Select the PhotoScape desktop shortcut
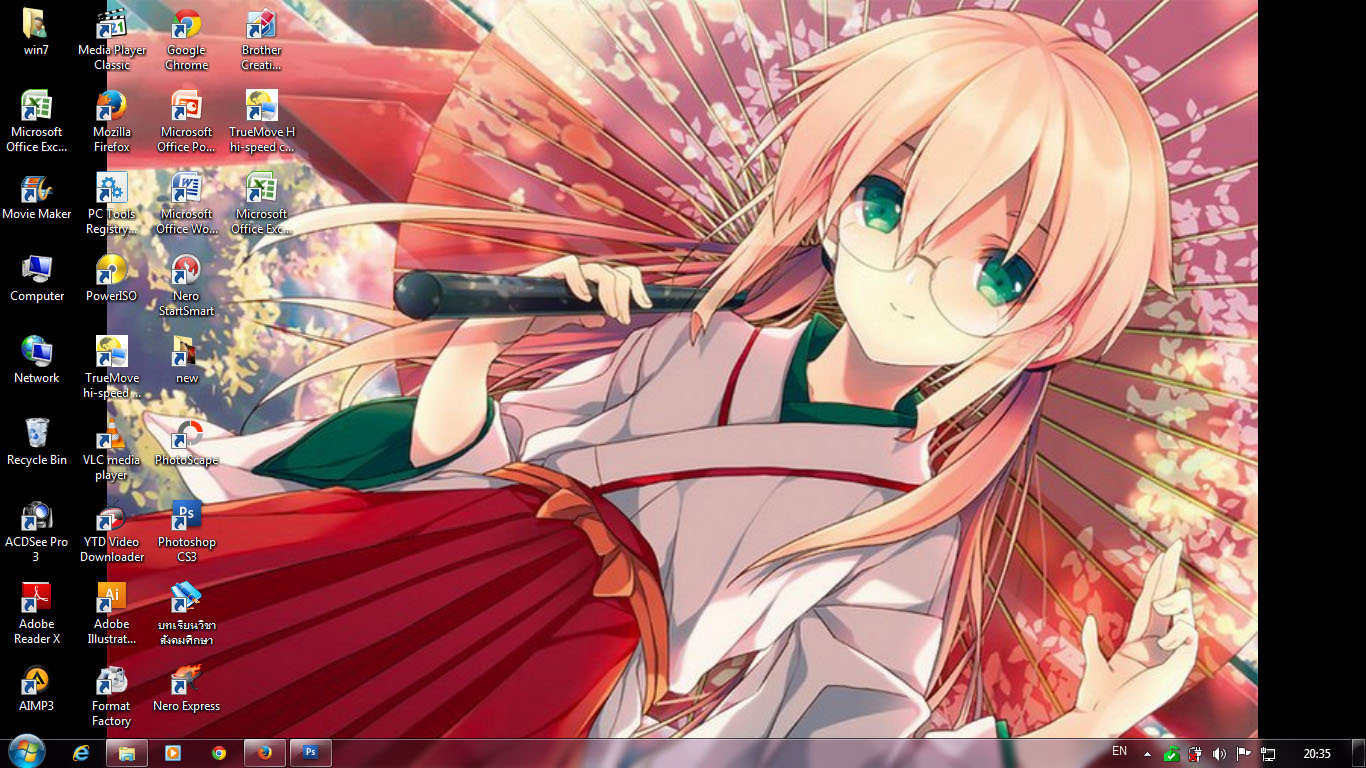Screen dimensions: 1366x768 point(187,443)
